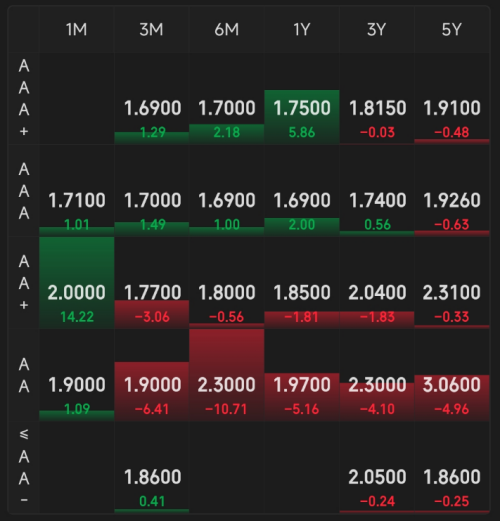This screenshot has width=501, height=522.
Task: Click the AAA+ 3Y cell showing 1.8150
Action: [377, 98]
